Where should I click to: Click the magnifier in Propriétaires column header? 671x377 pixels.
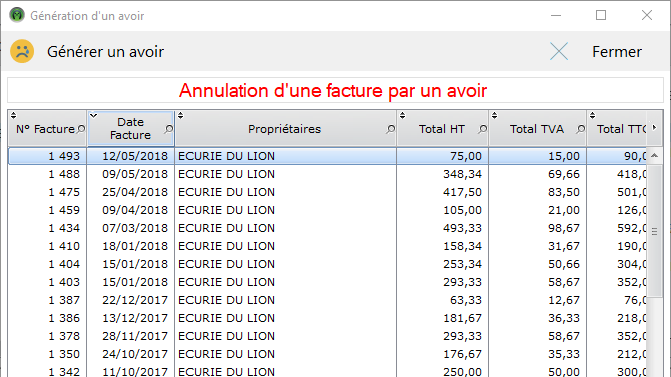390,129
